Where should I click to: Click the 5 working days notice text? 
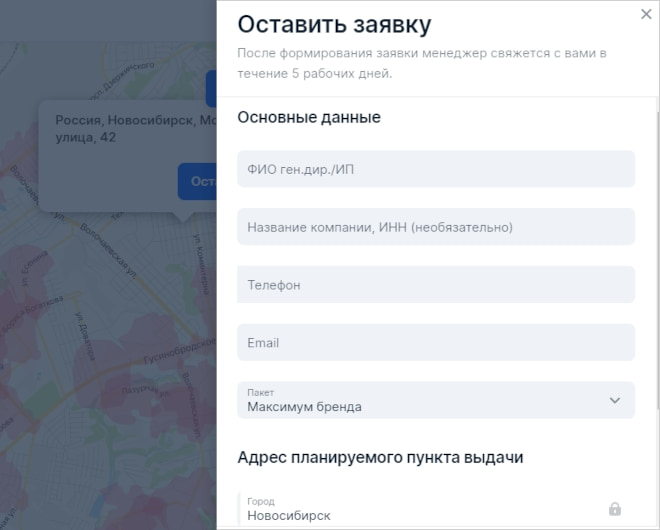(x=422, y=63)
